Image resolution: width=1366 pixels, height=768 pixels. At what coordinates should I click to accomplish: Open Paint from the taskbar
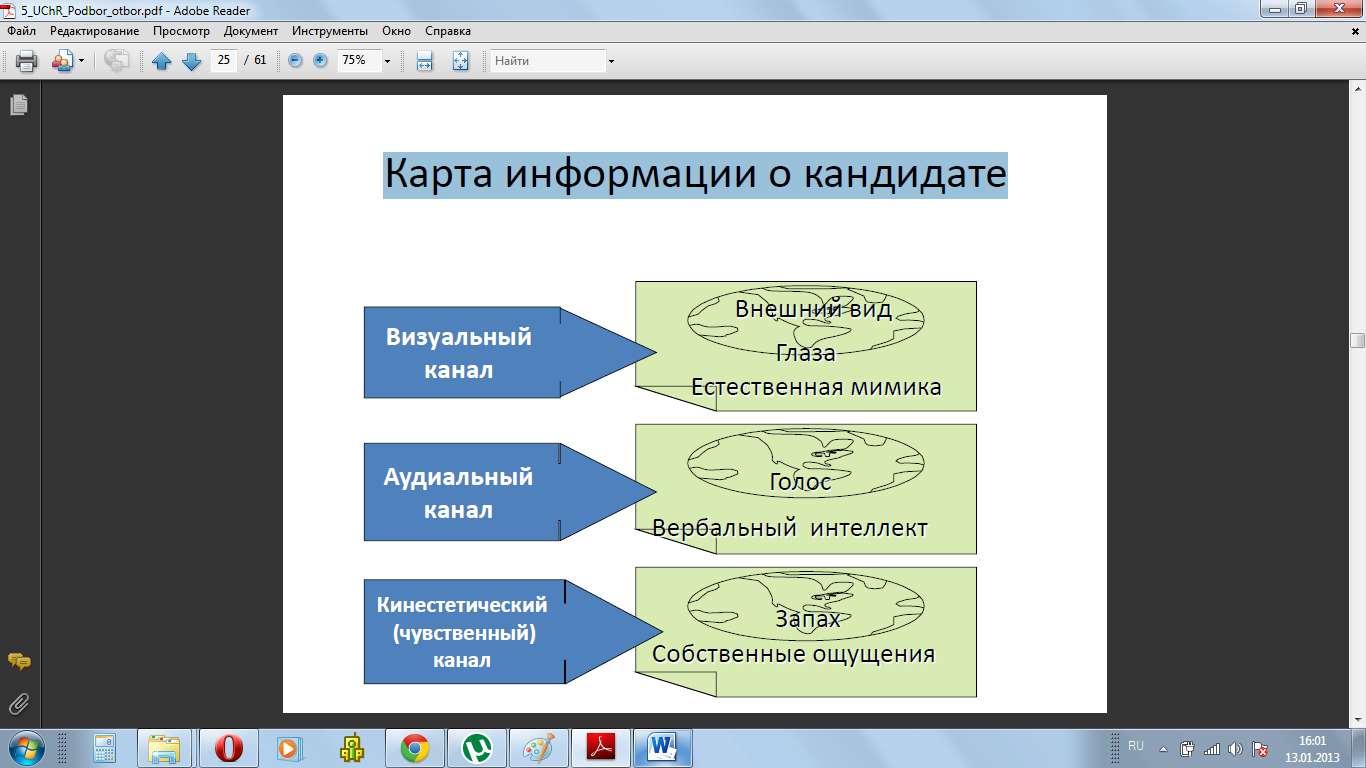coord(538,747)
